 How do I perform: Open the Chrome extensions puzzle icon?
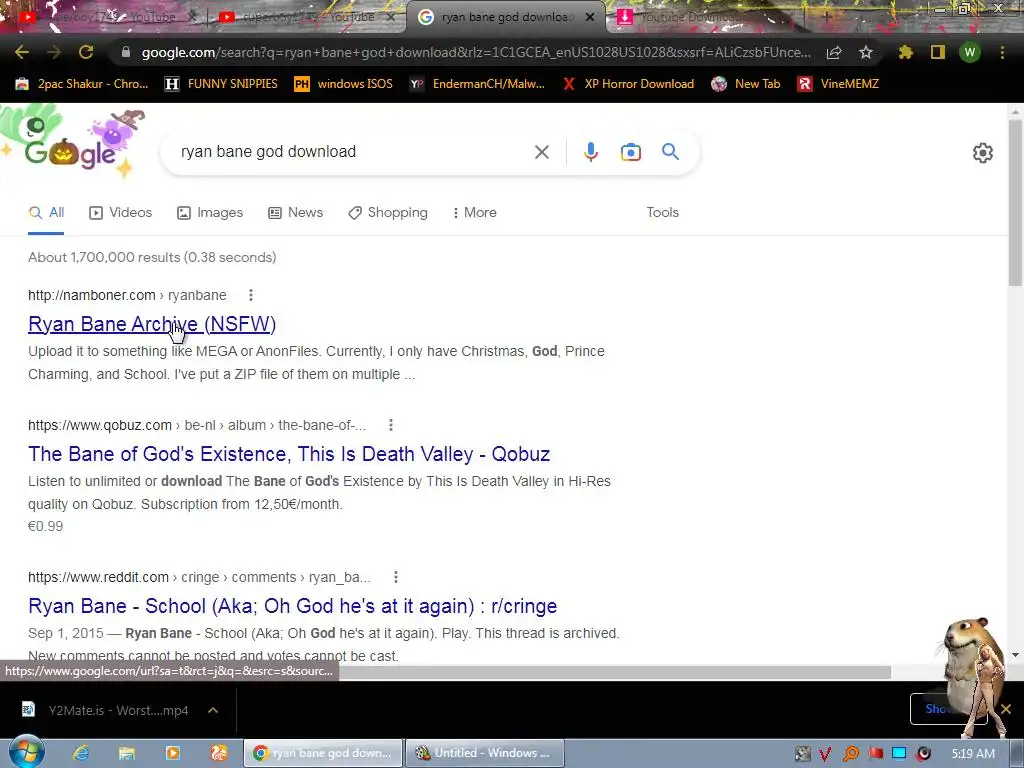[906, 52]
